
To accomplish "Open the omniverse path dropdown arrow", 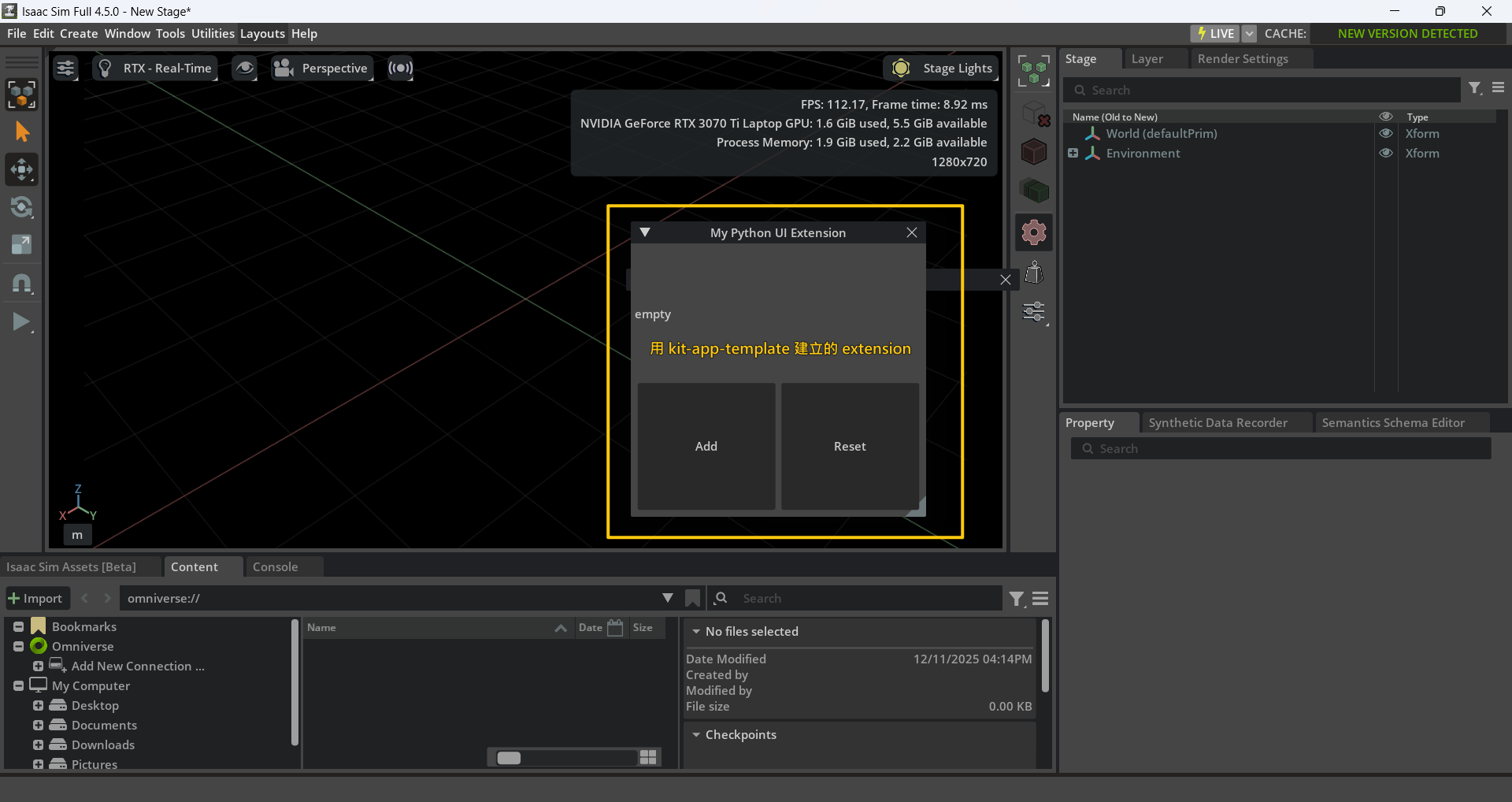I will [x=668, y=599].
